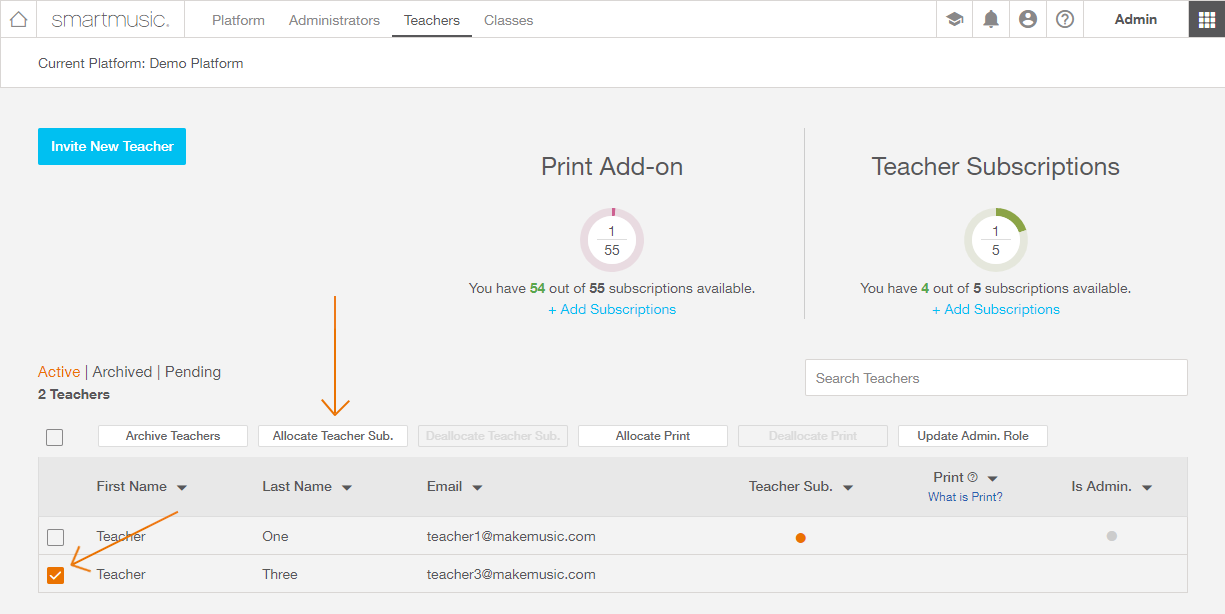The height and width of the screenshot is (614, 1225).
Task: Add Subscriptions under Teacher Subscriptions
Action: (x=996, y=309)
